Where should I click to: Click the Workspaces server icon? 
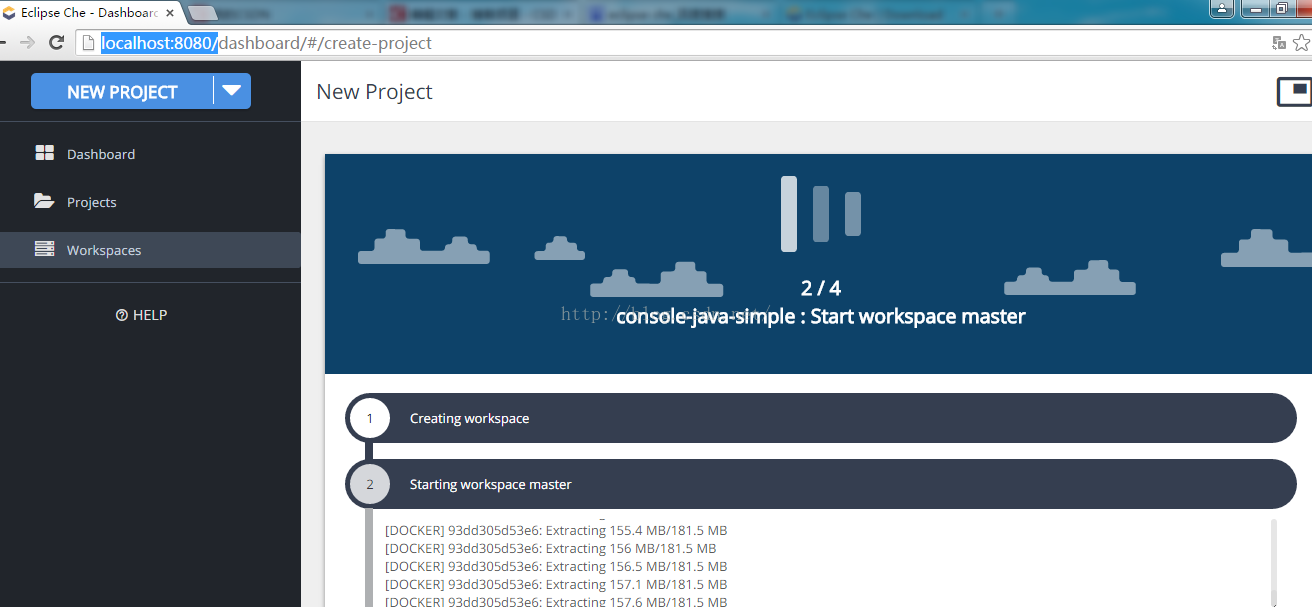click(x=45, y=249)
